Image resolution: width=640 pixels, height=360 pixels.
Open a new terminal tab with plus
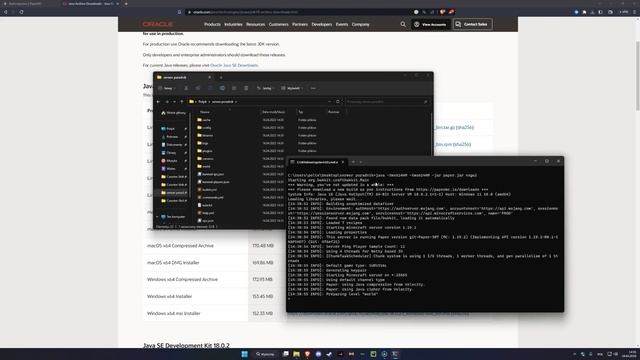(x=353, y=162)
